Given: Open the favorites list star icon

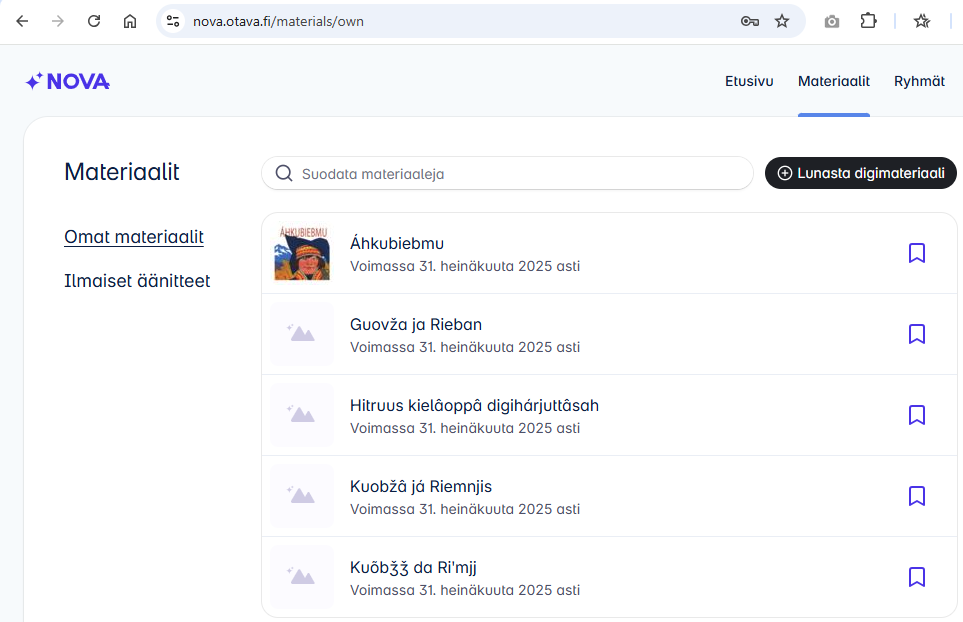Looking at the screenshot, I should point(921,21).
